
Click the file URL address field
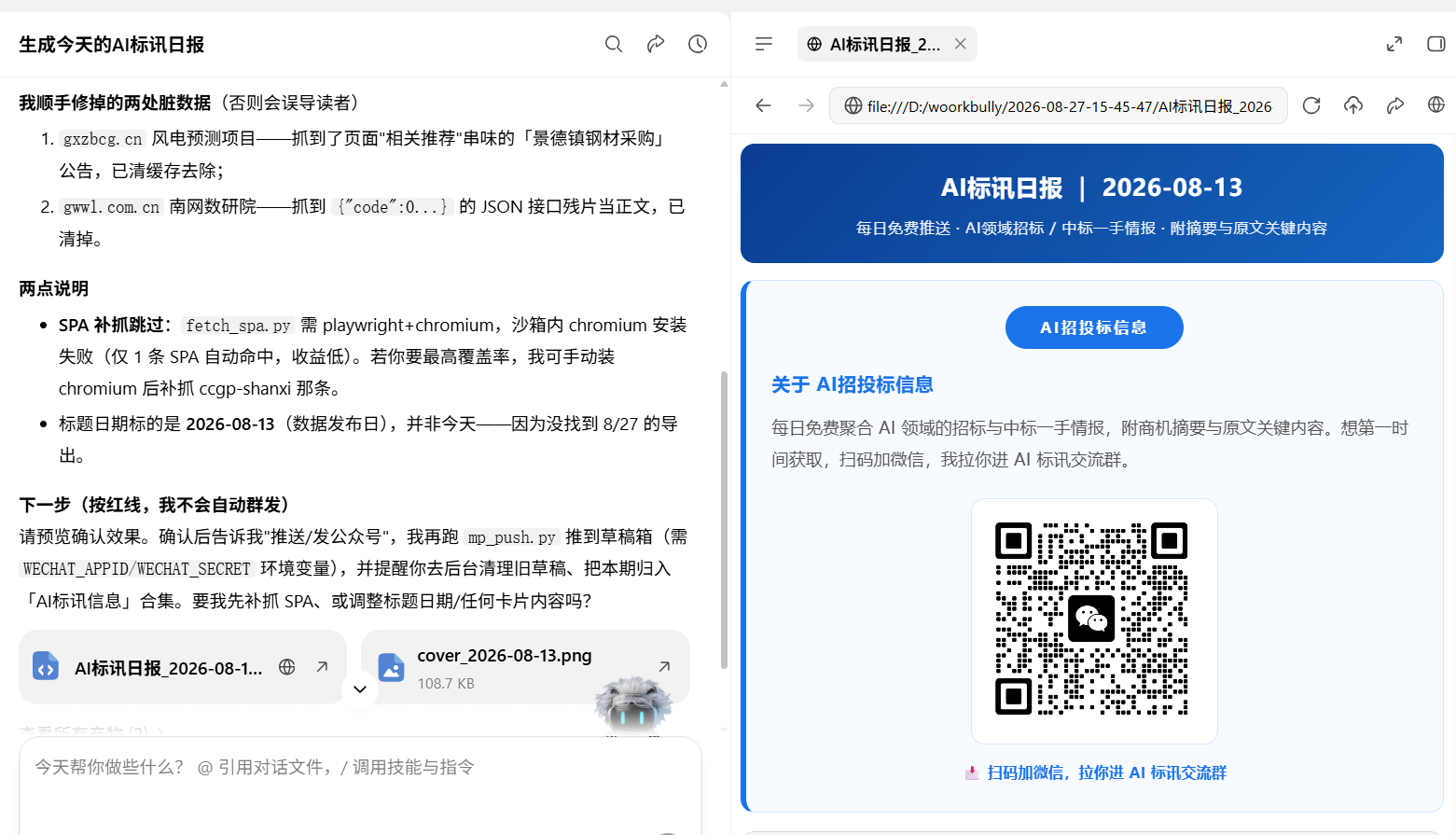pyautogui.click(x=1059, y=105)
